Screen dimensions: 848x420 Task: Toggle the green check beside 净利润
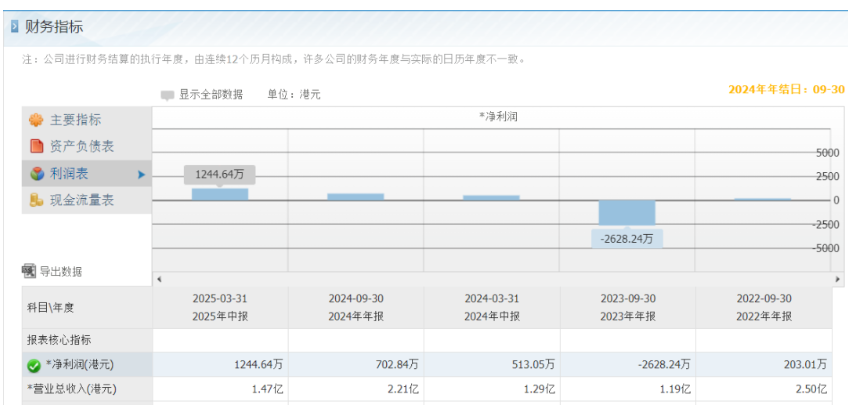[34, 366]
